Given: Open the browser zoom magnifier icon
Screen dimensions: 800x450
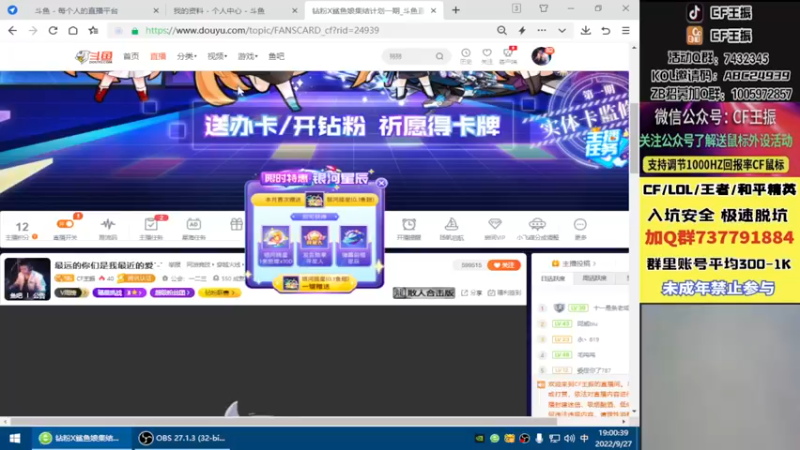Looking at the screenshot, I should (x=502, y=31).
